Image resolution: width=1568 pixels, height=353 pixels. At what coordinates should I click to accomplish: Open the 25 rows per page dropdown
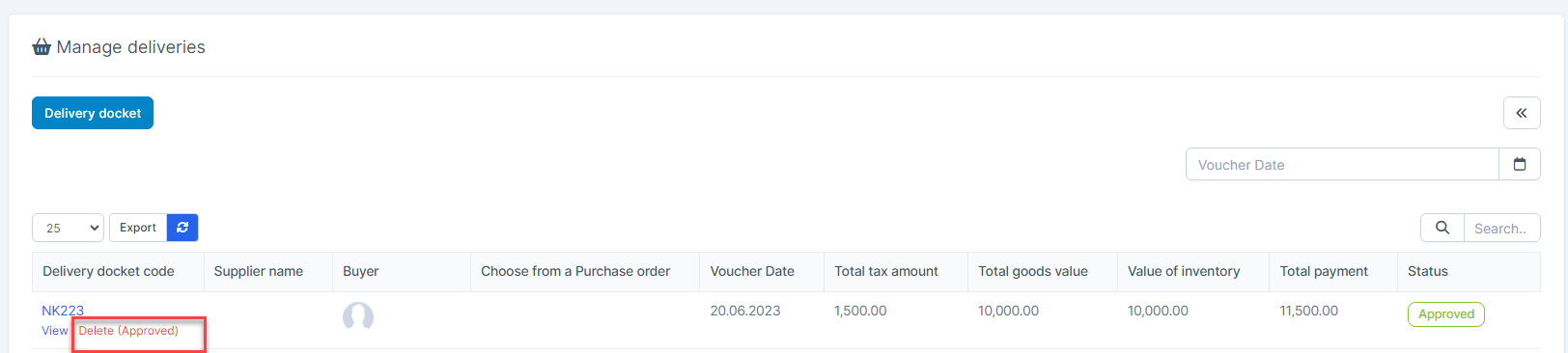(68, 228)
